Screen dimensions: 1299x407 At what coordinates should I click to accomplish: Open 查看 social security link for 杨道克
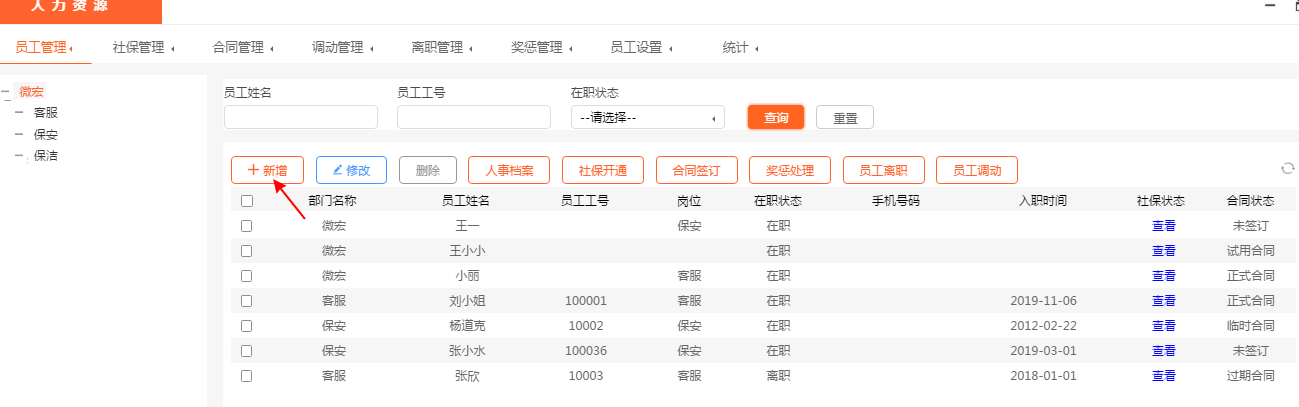pyautogui.click(x=1163, y=326)
